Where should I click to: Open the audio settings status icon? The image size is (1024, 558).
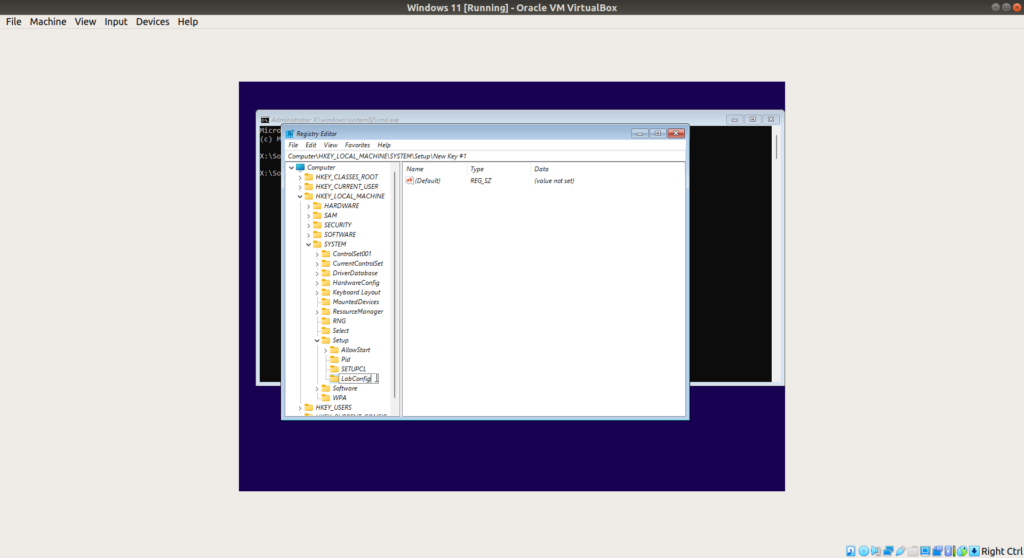pyautogui.click(x=876, y=551)
